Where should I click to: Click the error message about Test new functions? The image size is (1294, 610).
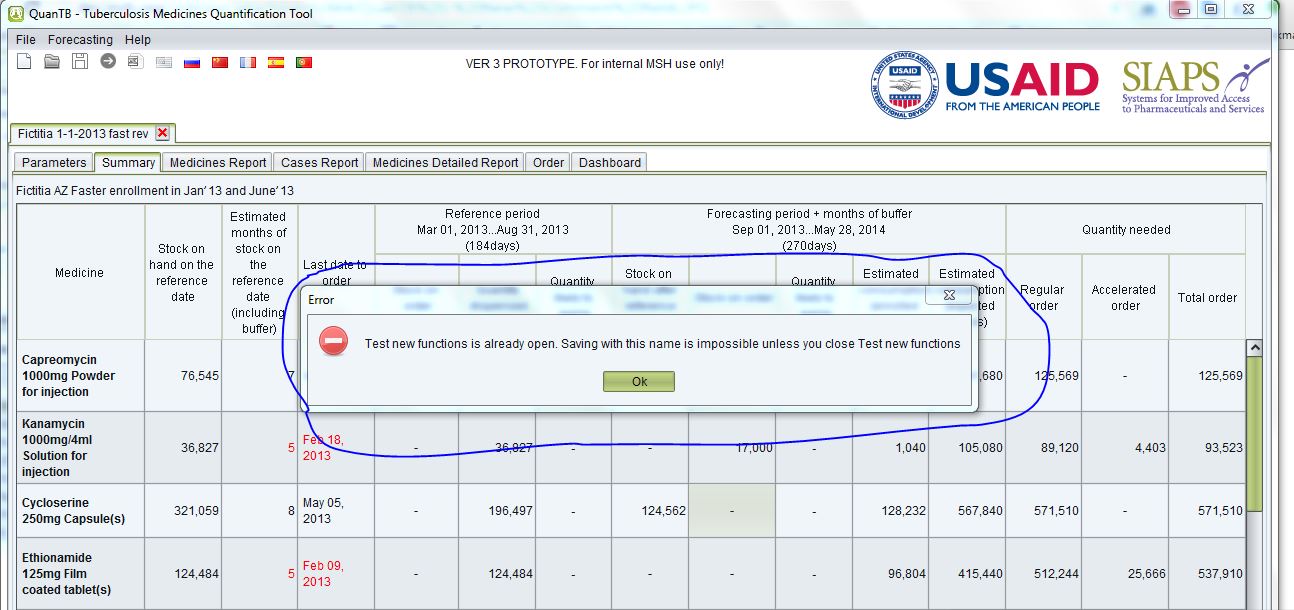click(x=662, y=344)
